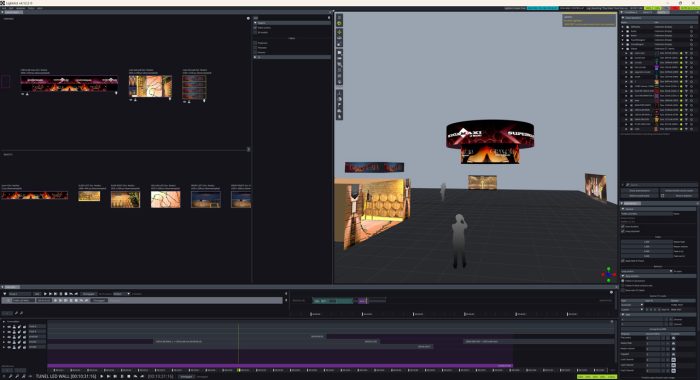
Task: Click green buttons at bottom-right corner of the window
Action: pos(596,377)
